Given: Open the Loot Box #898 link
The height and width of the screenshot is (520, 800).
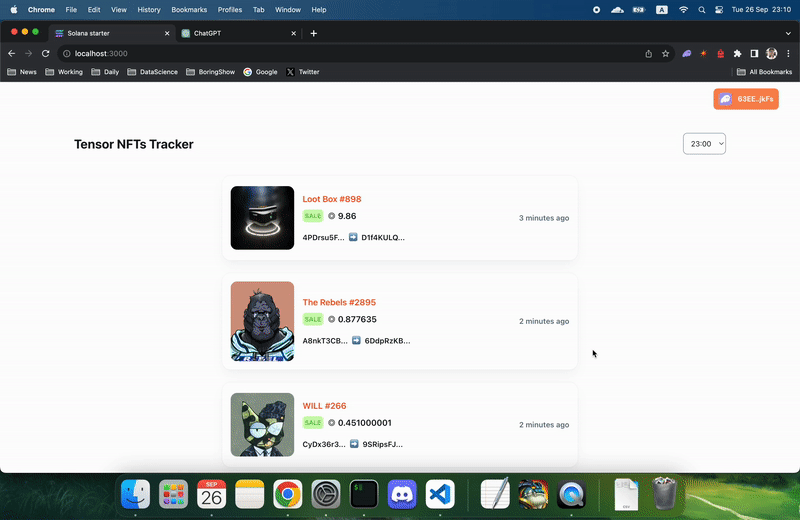Looking at the screenshot, I should point(331,199).
